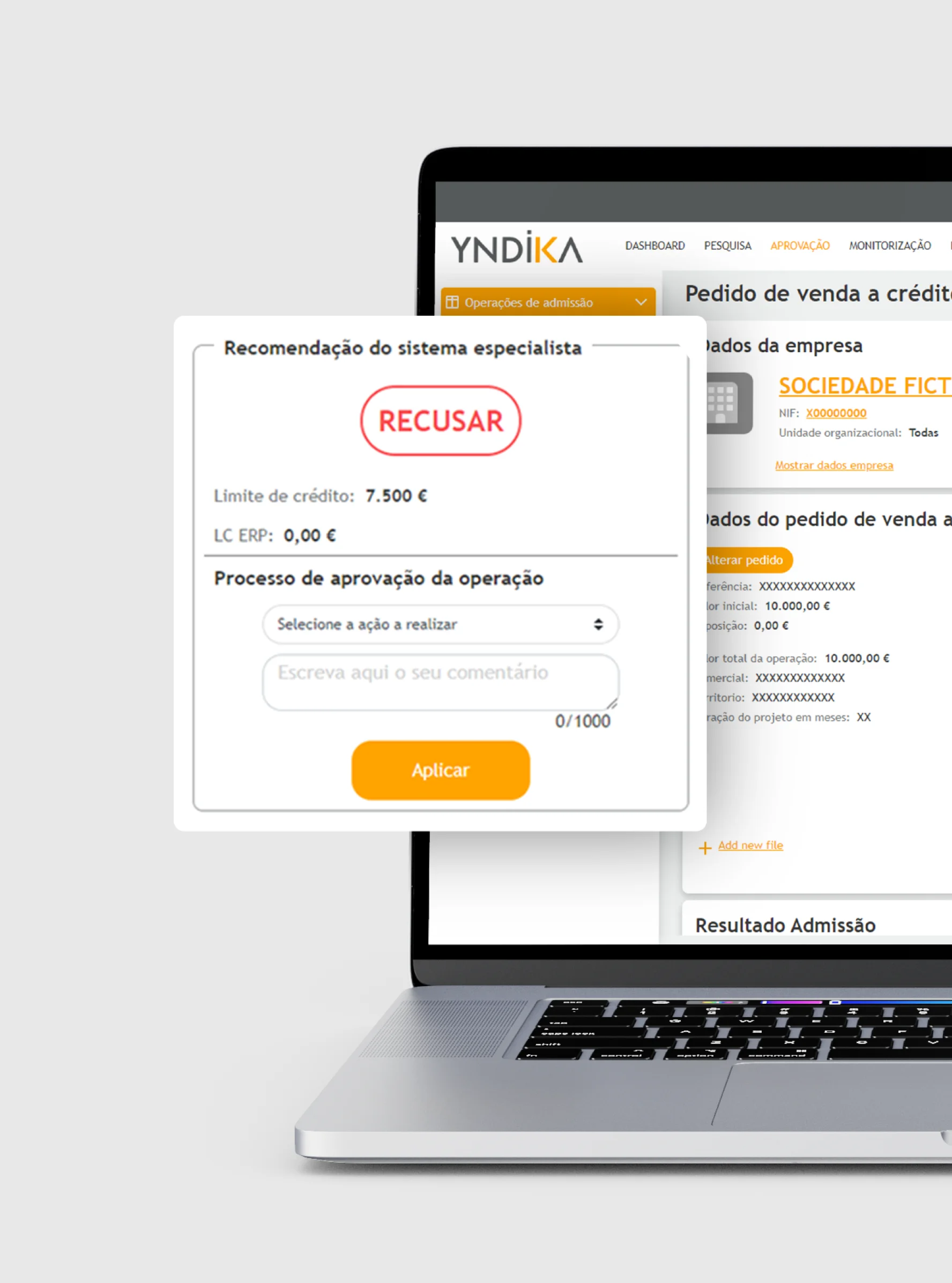Click the comment text field

440,682
